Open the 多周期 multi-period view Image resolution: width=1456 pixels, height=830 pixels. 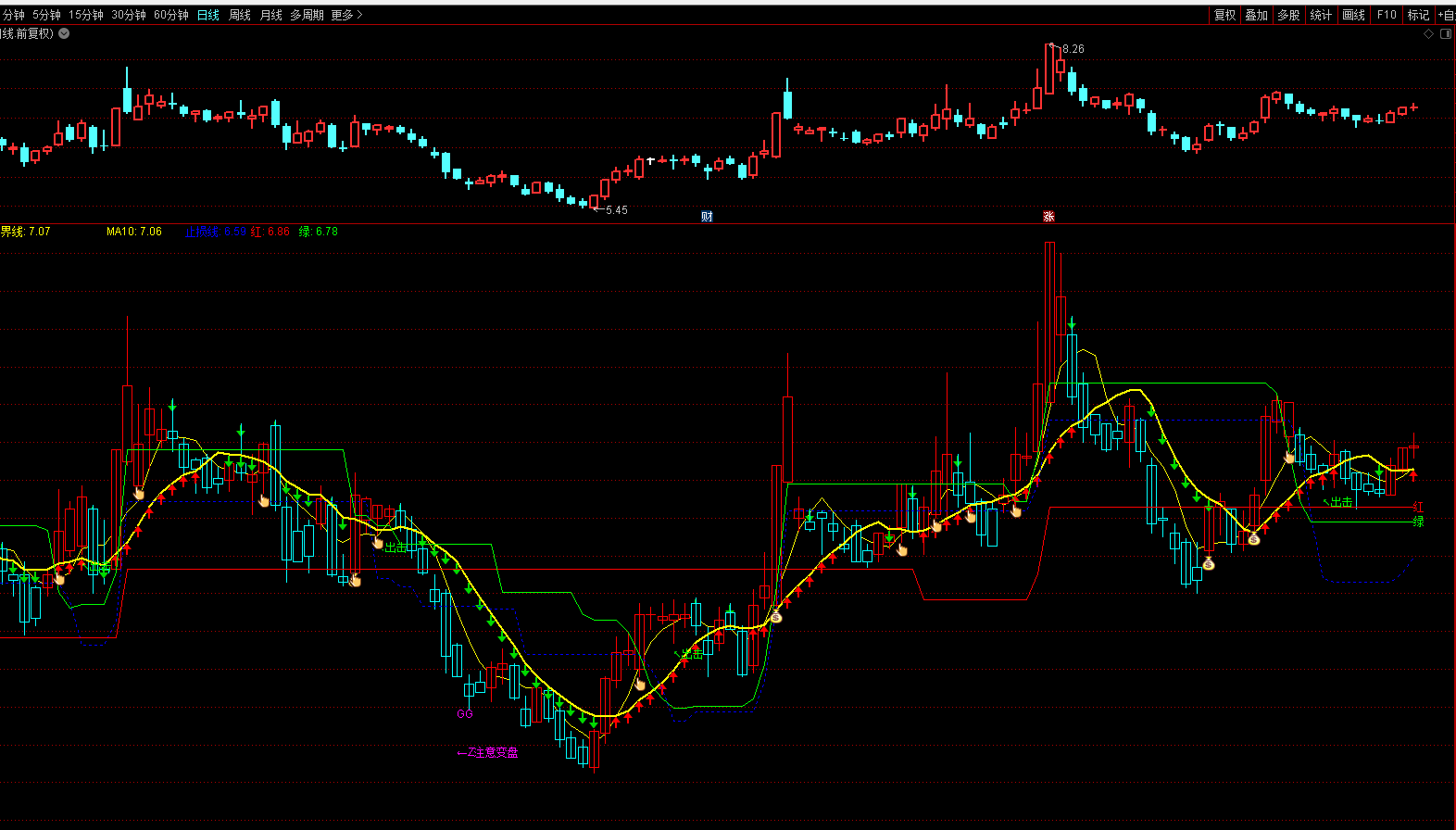click(x=307, y=15)
